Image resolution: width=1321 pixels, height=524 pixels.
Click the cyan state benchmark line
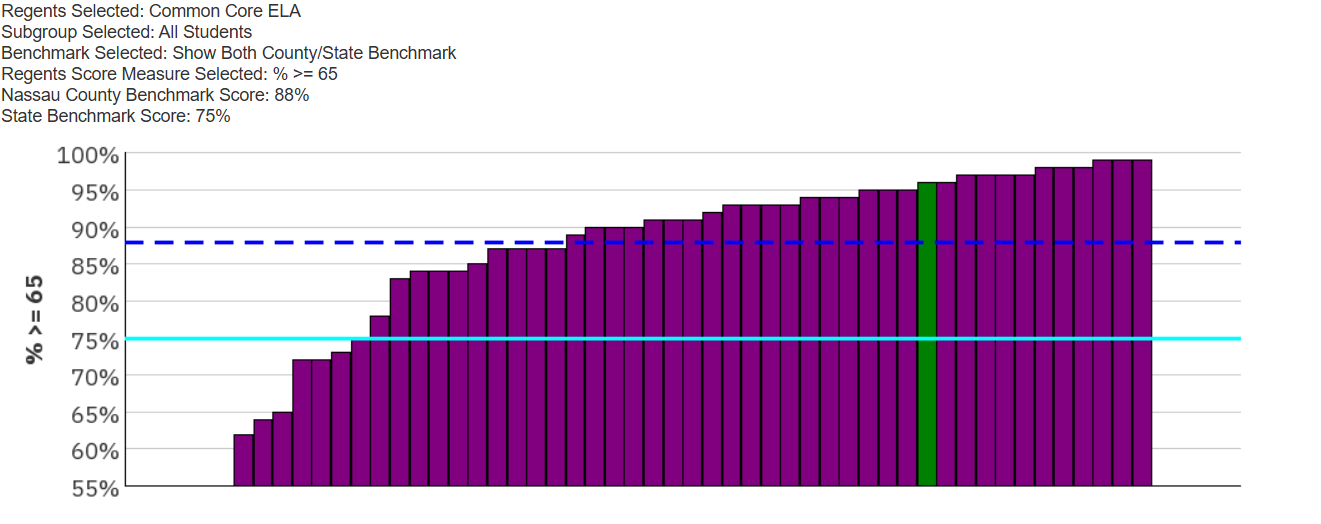pyautogui.click(x=683, y=338)
